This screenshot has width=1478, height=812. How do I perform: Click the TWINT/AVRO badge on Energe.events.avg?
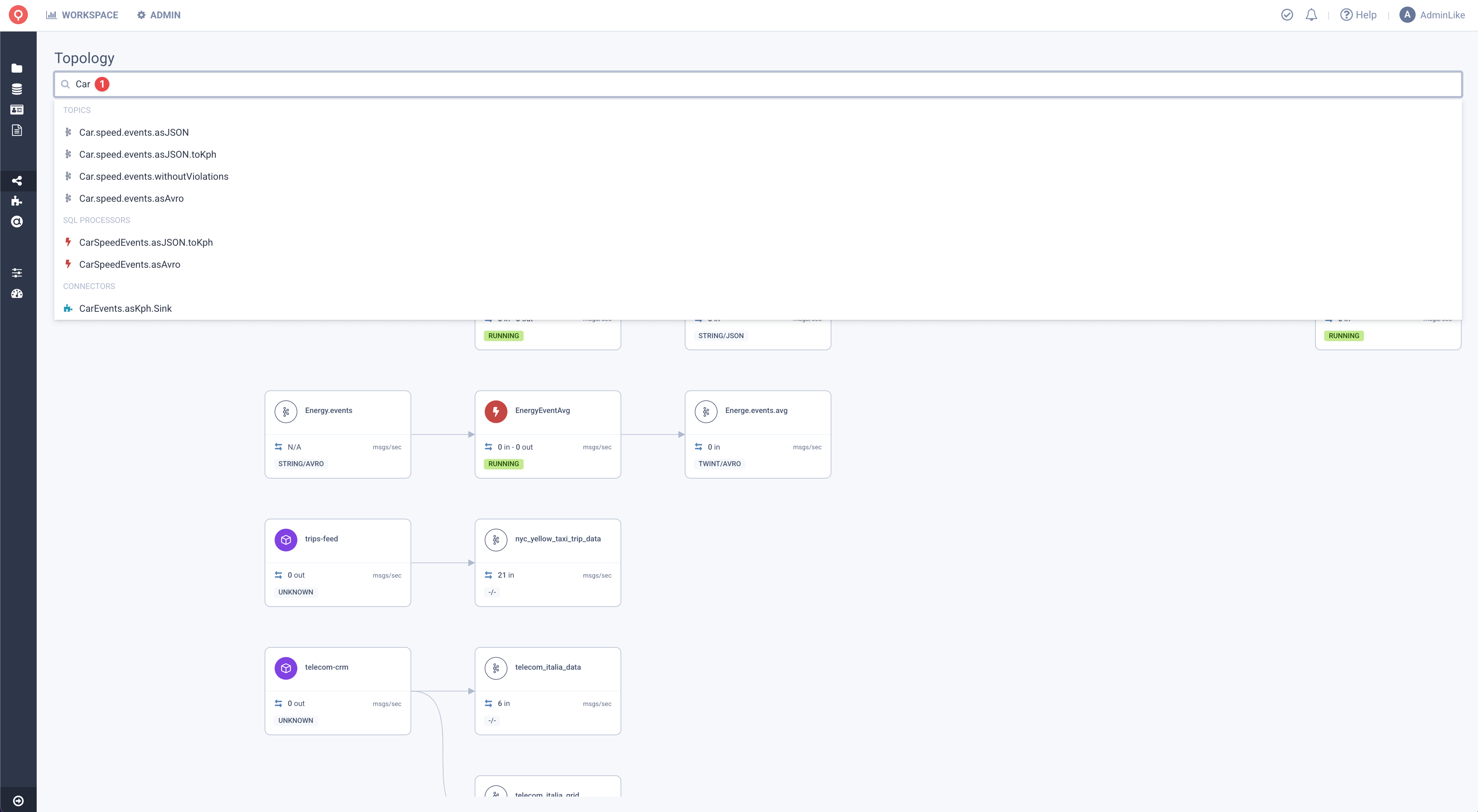720,464
